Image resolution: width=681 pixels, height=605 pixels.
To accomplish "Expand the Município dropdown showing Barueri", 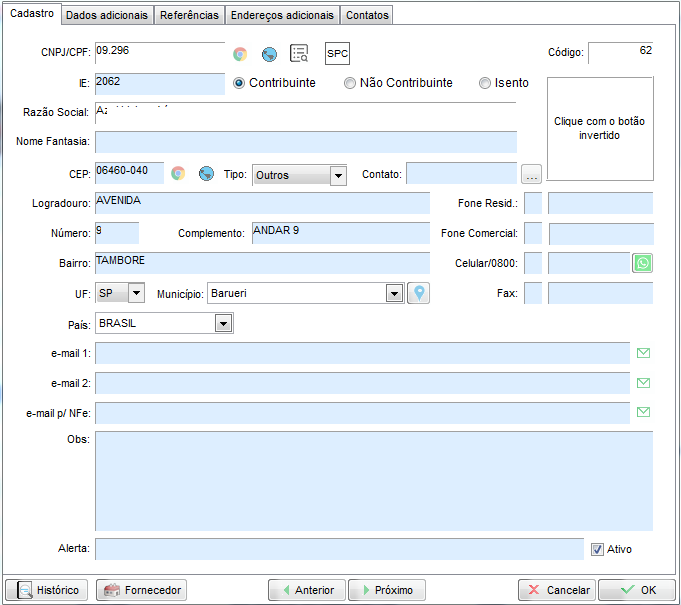I will 394,294.
